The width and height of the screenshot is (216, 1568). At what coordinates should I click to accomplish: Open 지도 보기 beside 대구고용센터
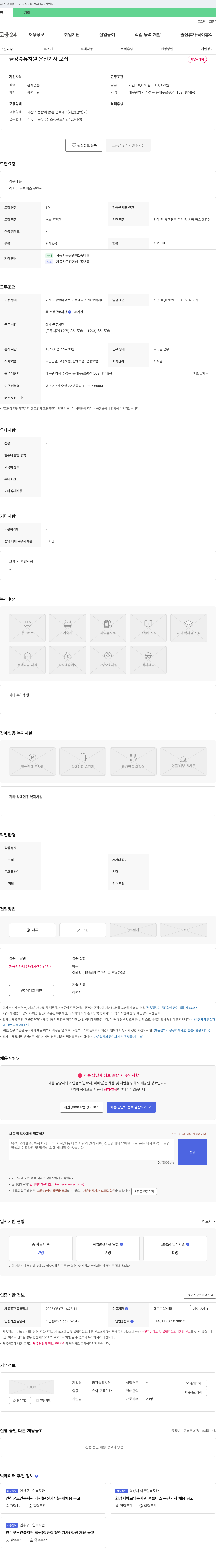coord(201,1308)
